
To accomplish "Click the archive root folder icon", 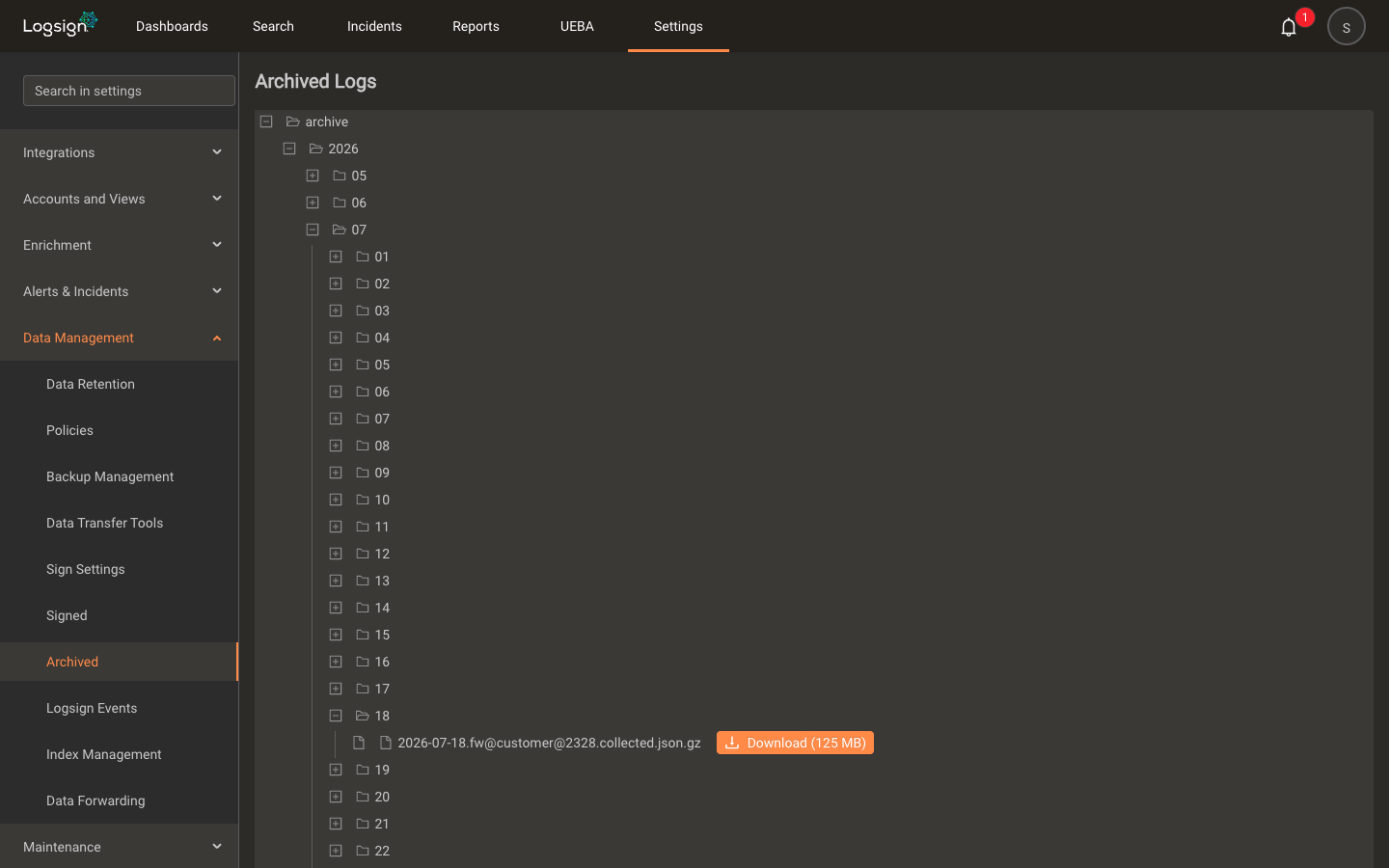I will point(292,122).
